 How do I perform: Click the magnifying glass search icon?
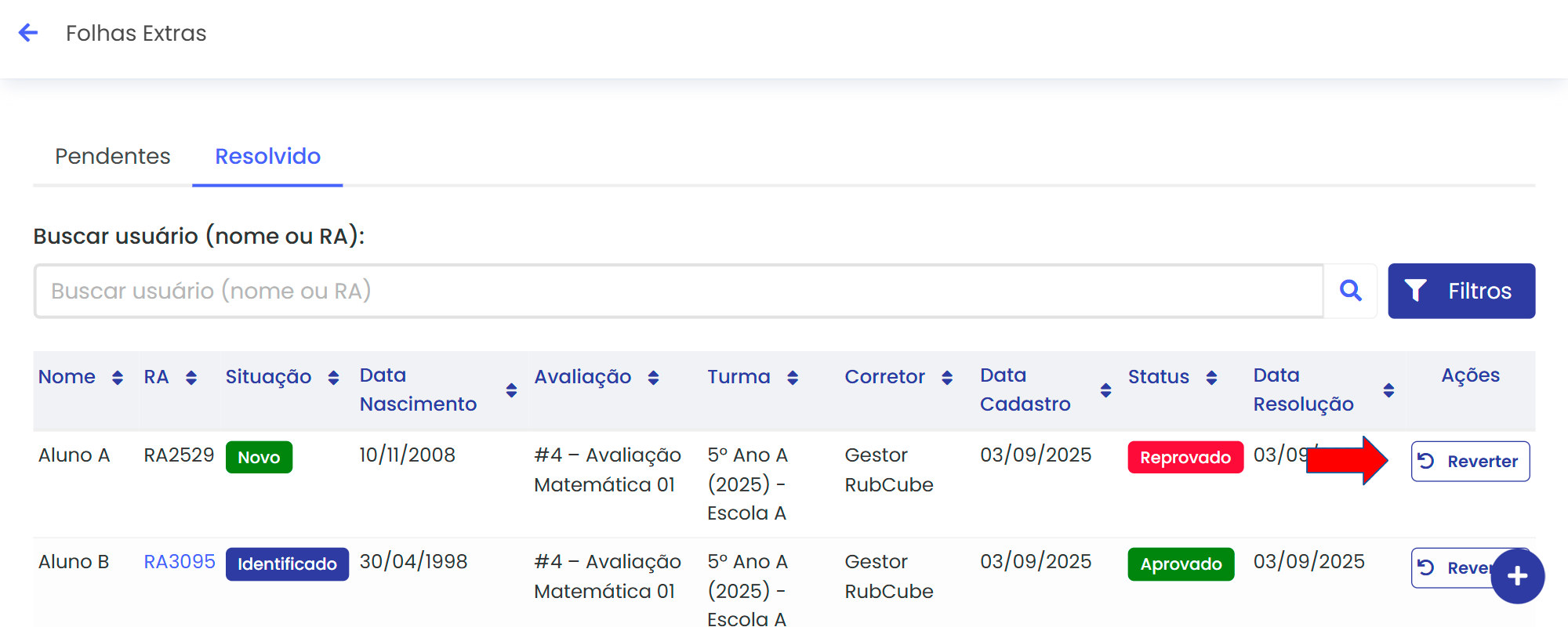[1350, 291]
